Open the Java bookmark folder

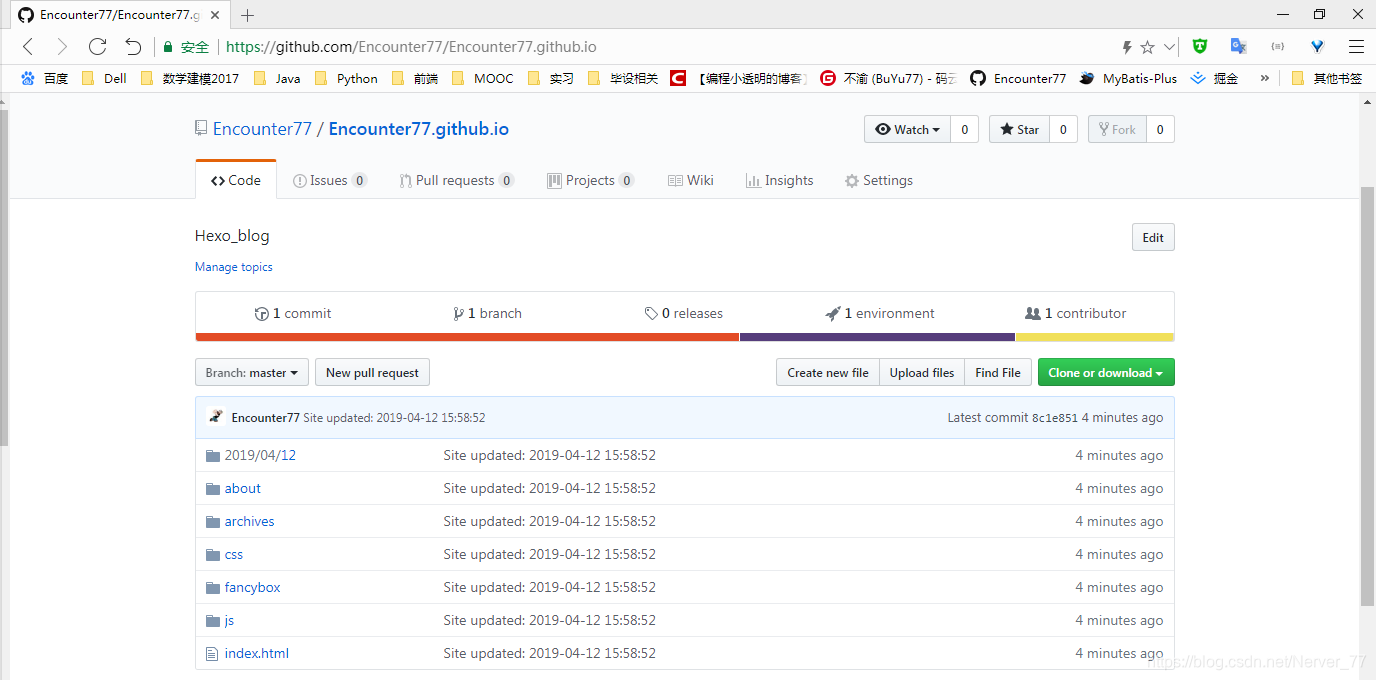click(x=277, y=78)
